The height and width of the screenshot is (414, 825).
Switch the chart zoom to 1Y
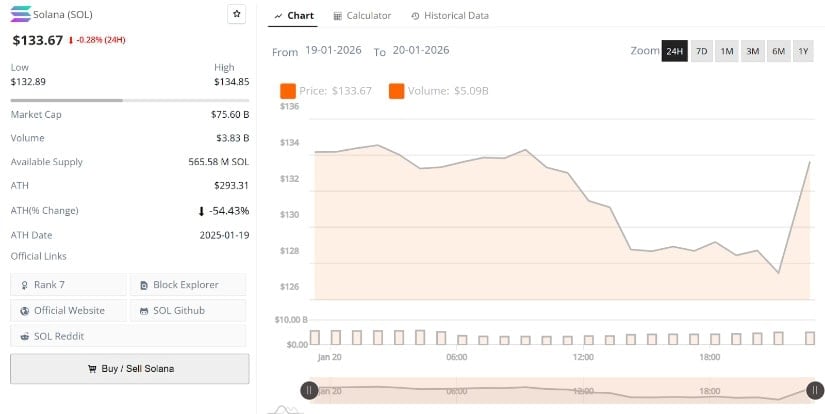(802, 51)
